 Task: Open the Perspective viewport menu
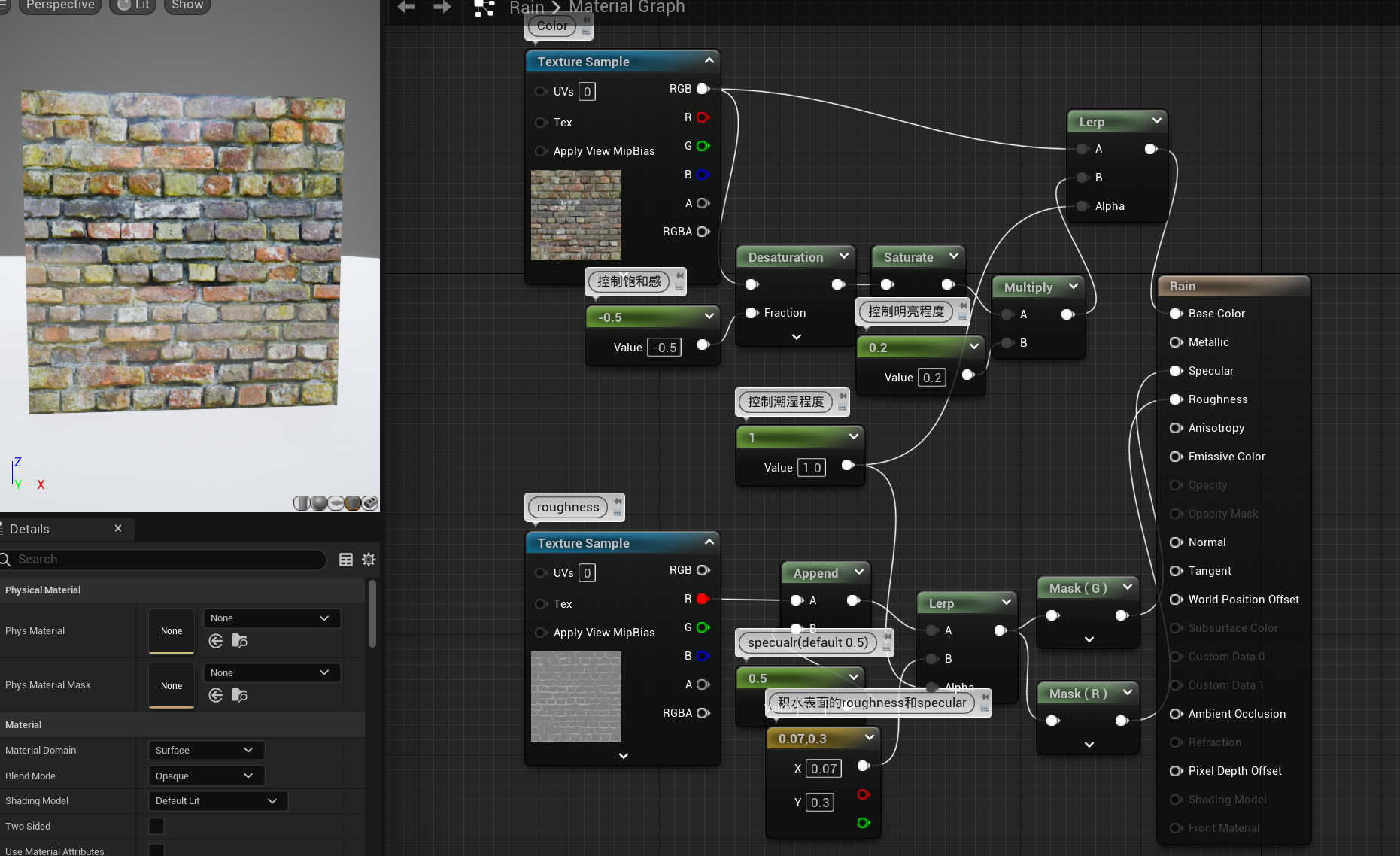coord(60,6)
